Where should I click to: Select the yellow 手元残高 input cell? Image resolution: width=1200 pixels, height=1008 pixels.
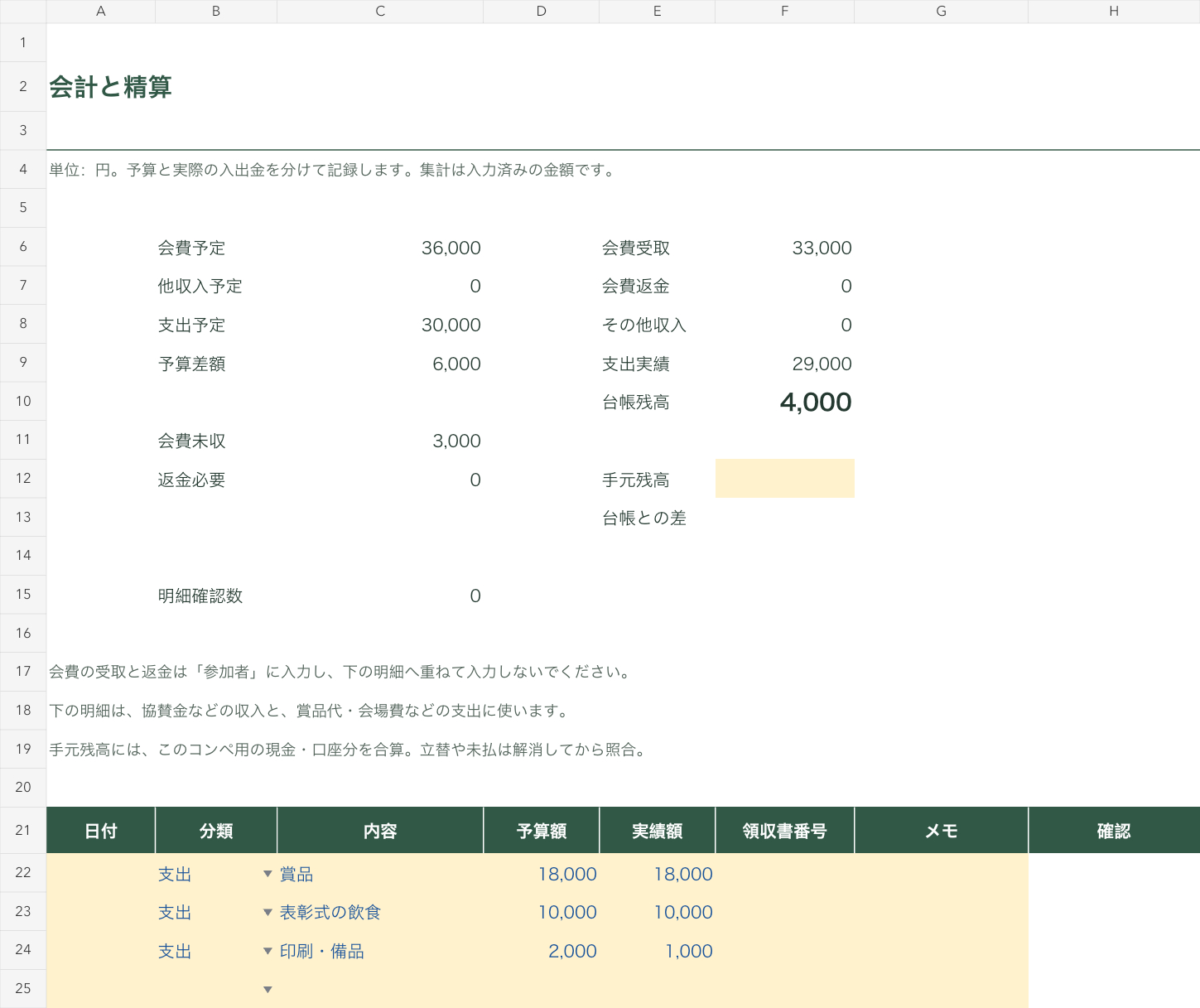point(784,479)
